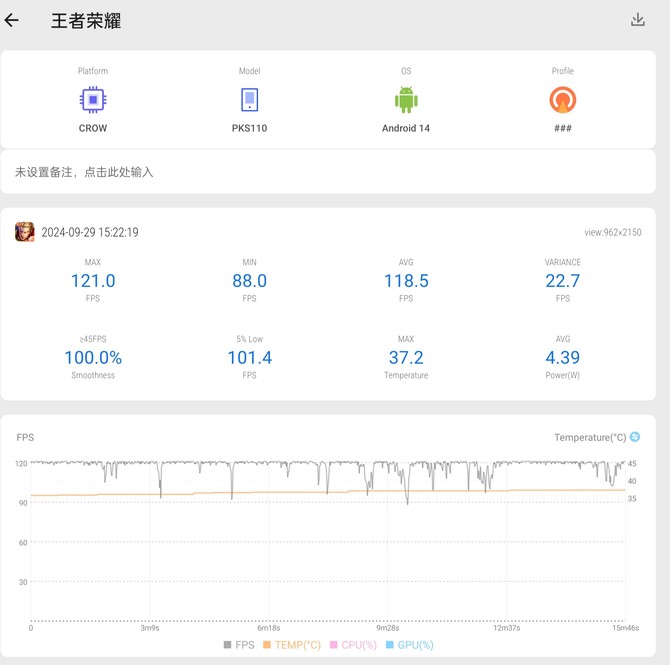The width and height of the screenshot is (670, 665).
Task: Tap the orange Profile icon
Action: point(562,100)
